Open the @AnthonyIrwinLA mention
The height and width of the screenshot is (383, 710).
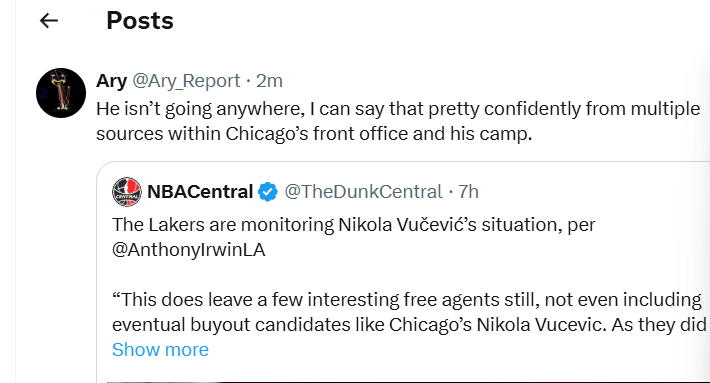tap(188, 250)
